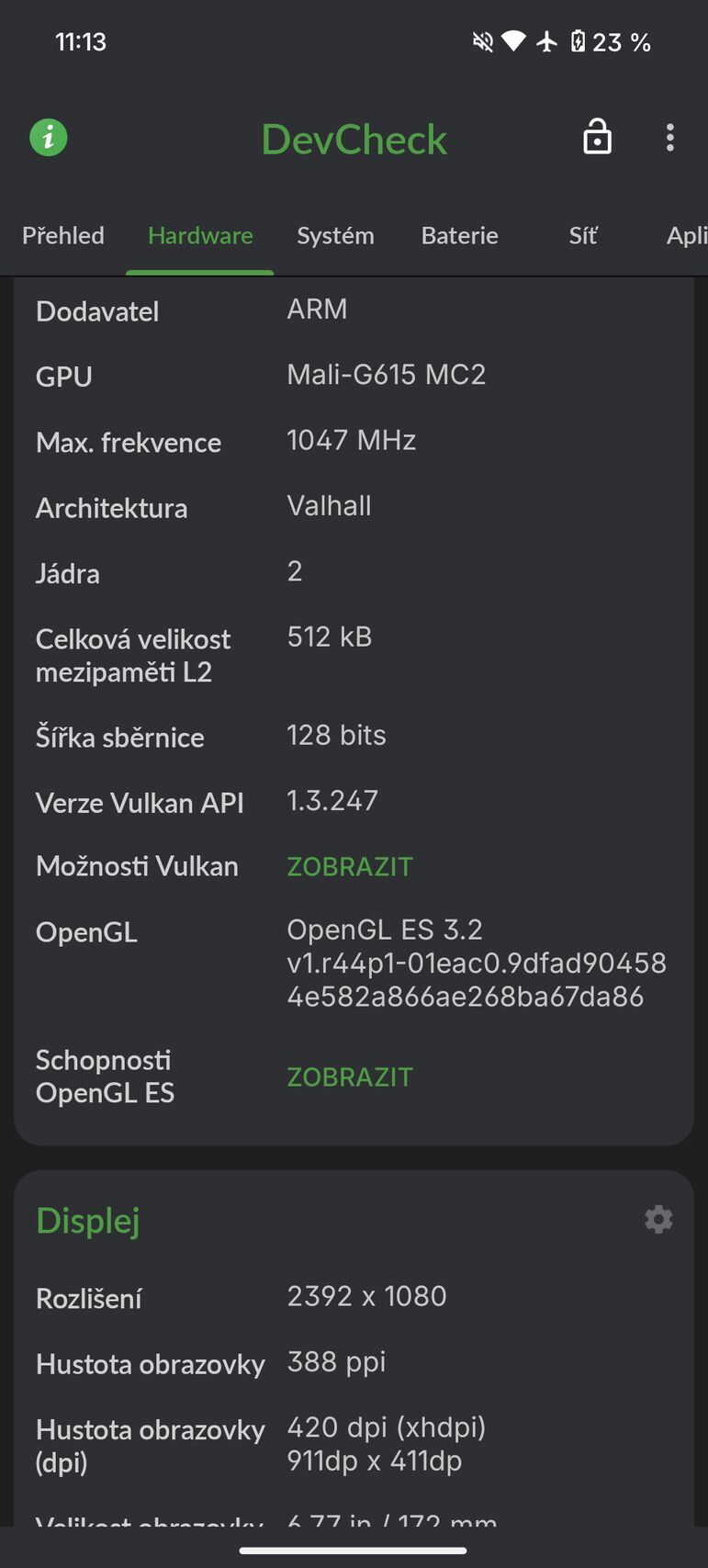Viewport: 708px width, 1568px height.
Task: Tap the airplane mode status icon
Action: click(x=547, y=42)
